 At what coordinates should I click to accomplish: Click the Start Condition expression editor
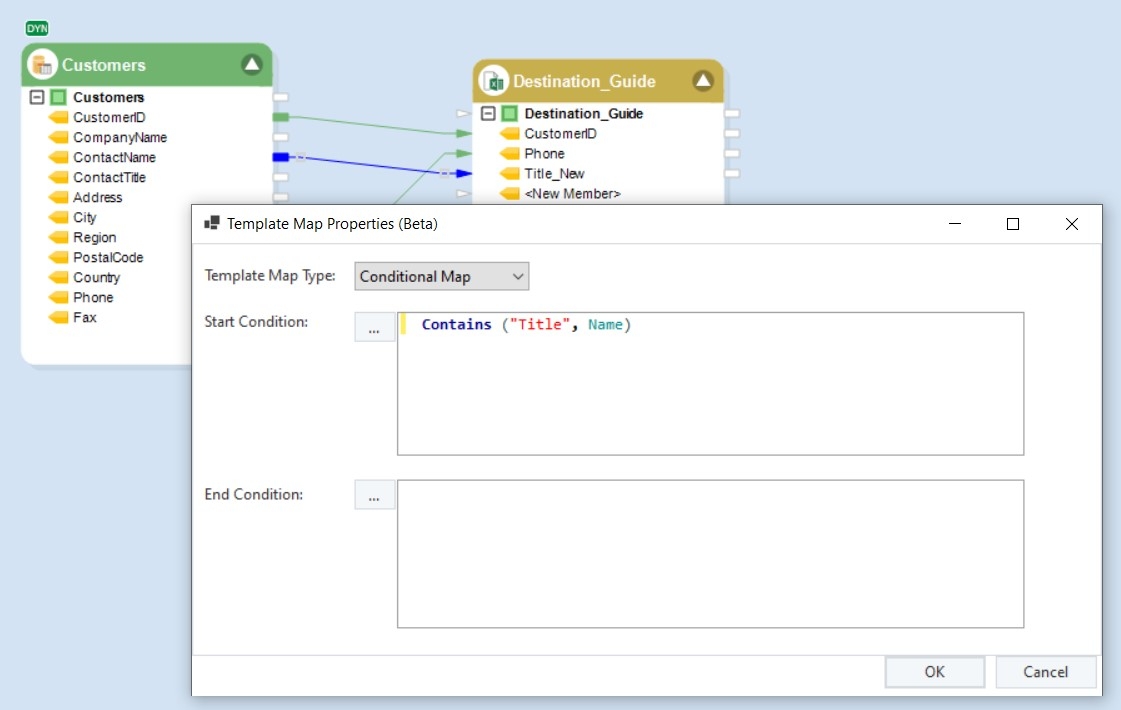point(710,385)
